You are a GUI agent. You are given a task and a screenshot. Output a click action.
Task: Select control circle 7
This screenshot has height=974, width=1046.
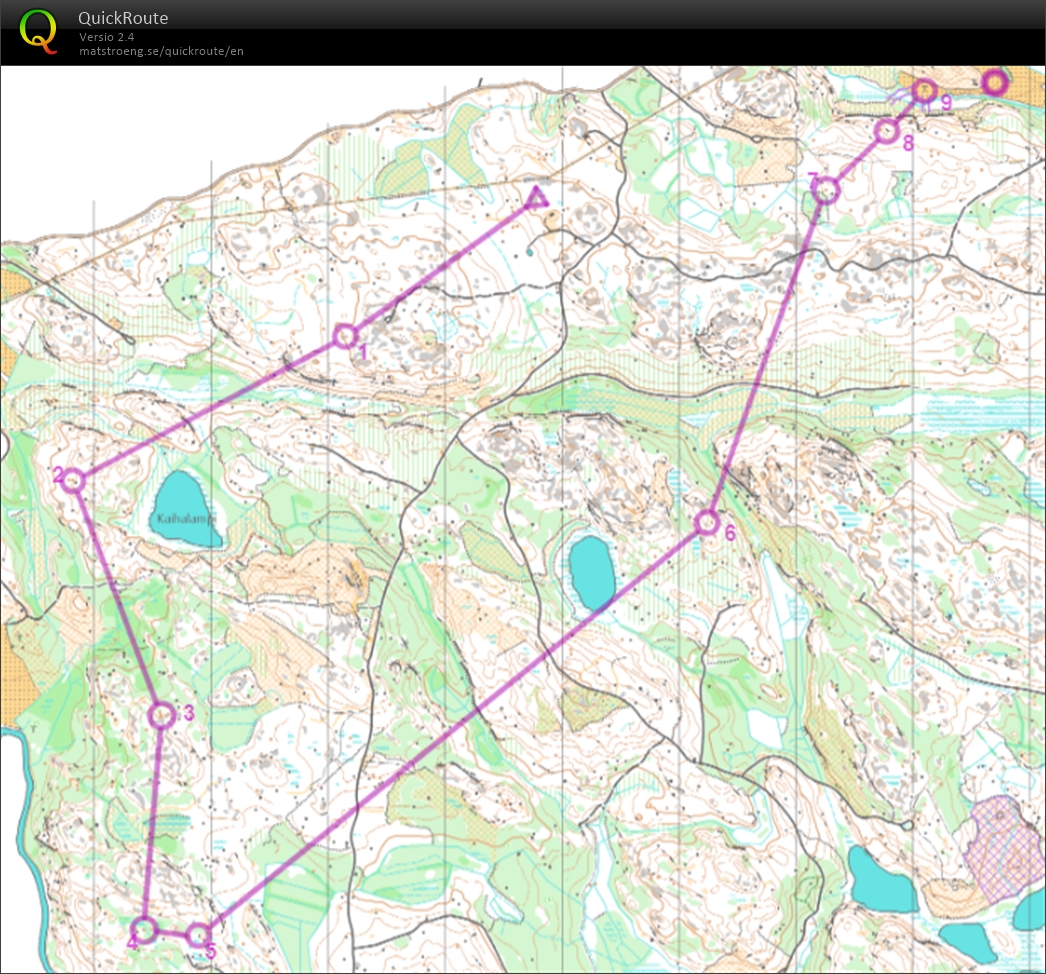(x=824, y=189)
